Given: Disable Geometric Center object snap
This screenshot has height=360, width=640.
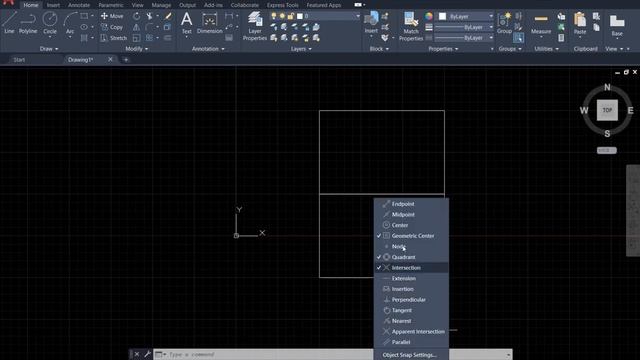Looking at the screenshot, I should coord(411,236).
